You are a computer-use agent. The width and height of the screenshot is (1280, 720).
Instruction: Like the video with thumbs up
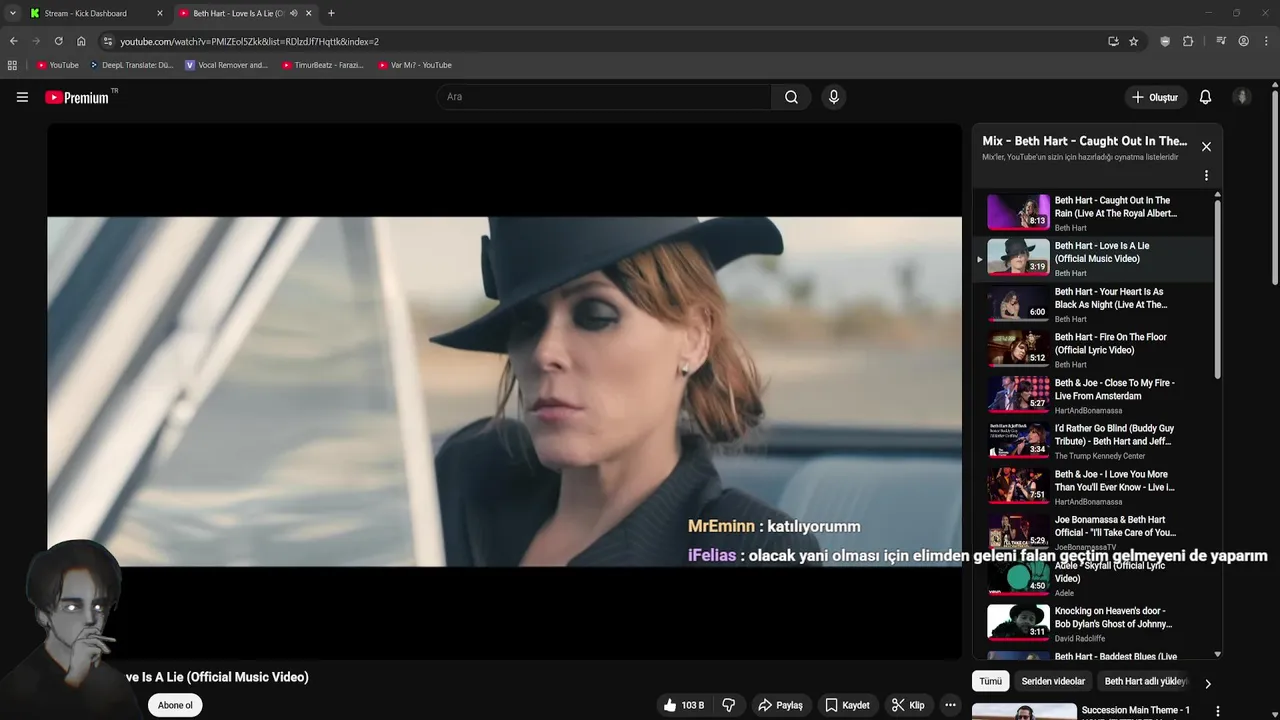click(x=685, y=705)
